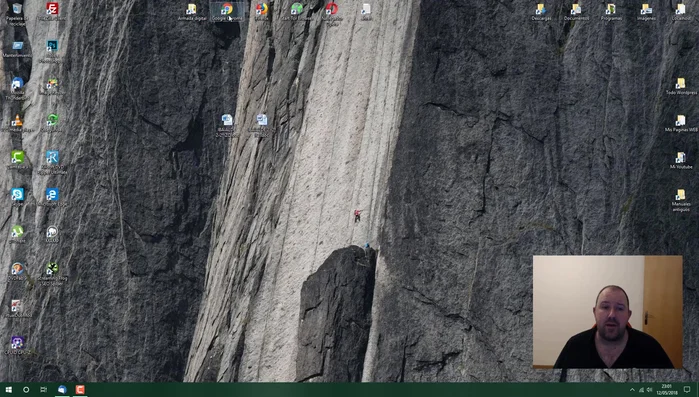Switch to the orange Camtasia taskbar button
The width and height of the screenshot is (699, 397).
click(x=80, y=389)
